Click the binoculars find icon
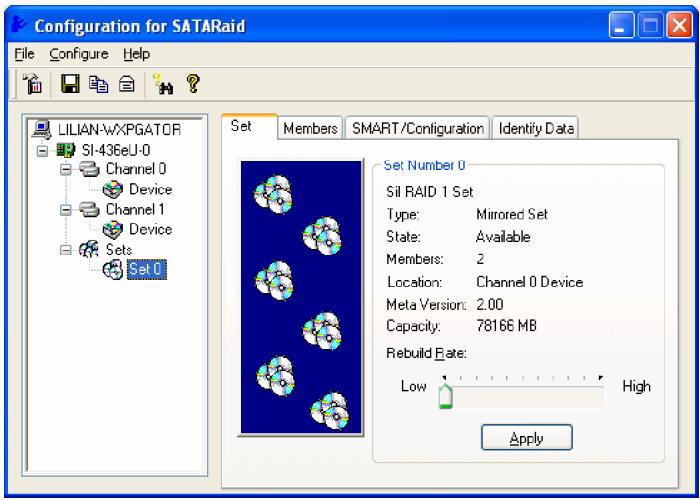The image size is (700, 500). [x=163, y=84]
